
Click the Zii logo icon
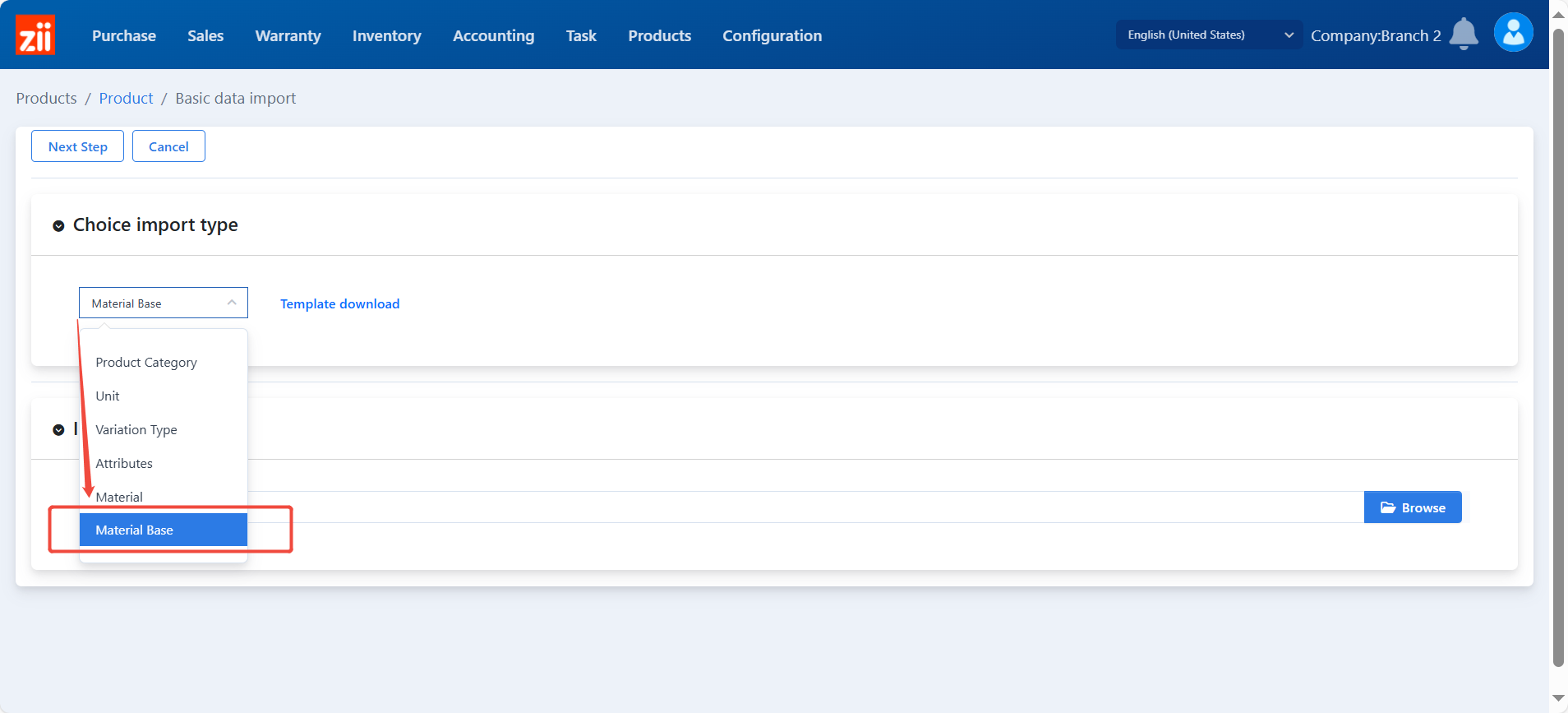35,35
